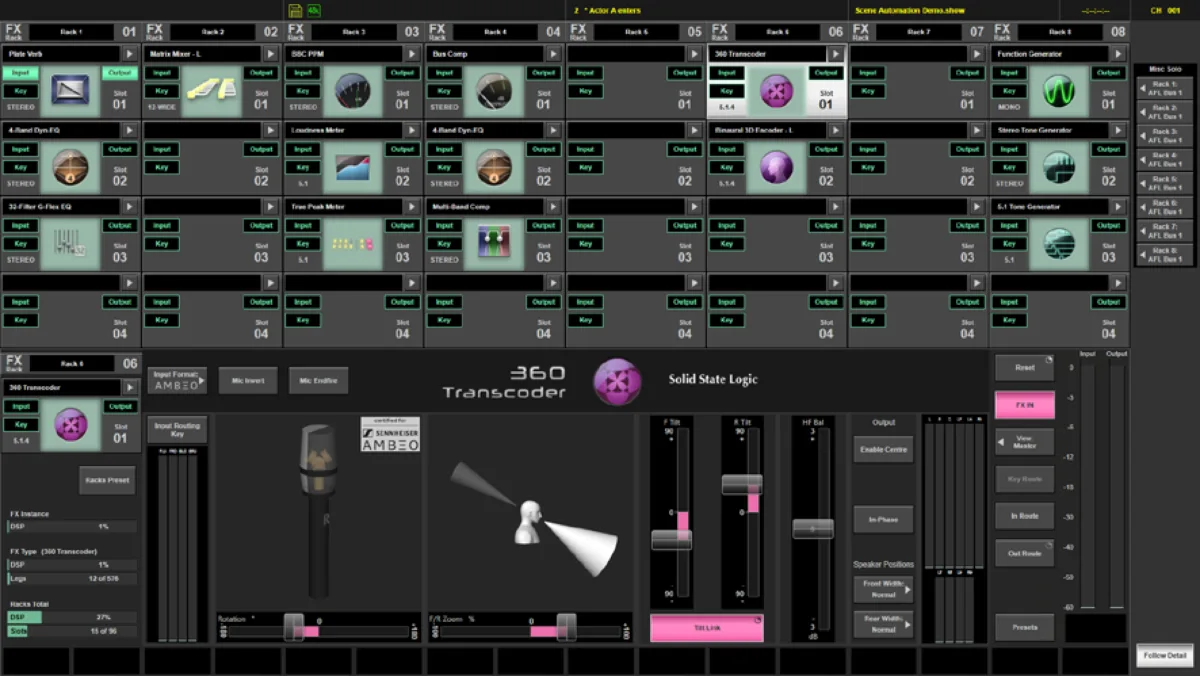
Task: Open the 32-Filter G-Flex EQ icon
Action: click(x=70, y=244)
